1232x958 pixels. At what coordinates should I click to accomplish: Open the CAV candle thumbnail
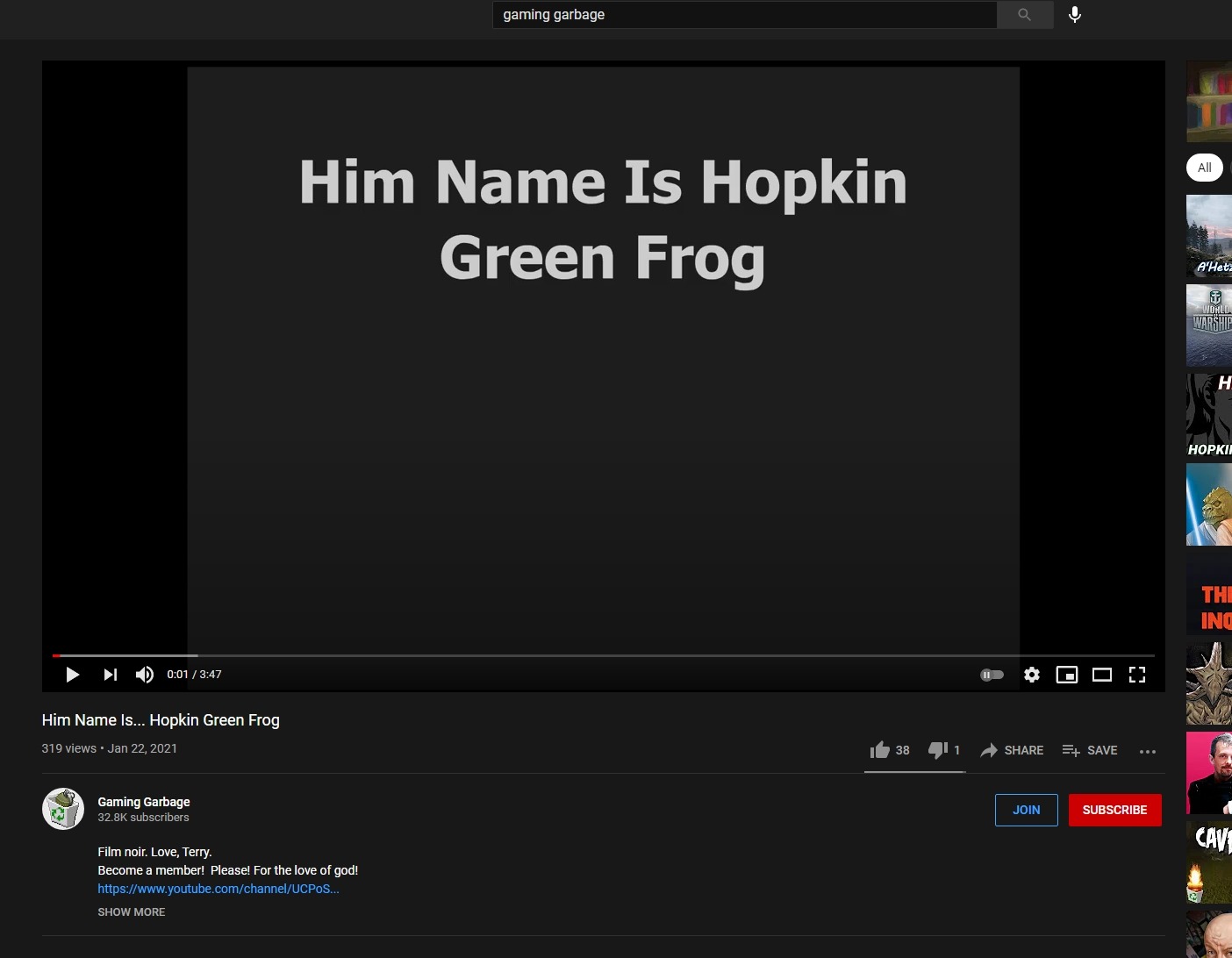point(1209,862)
